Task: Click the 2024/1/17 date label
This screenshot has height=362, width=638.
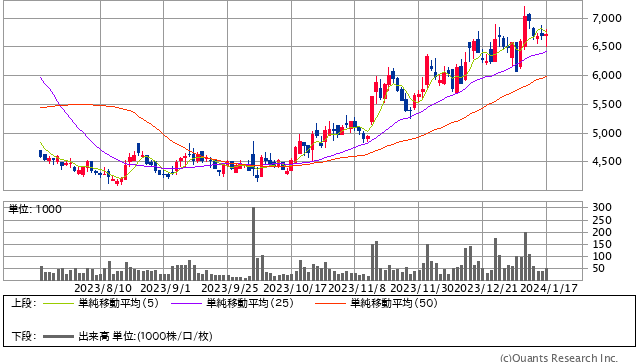Action: (x=549, y=288)
